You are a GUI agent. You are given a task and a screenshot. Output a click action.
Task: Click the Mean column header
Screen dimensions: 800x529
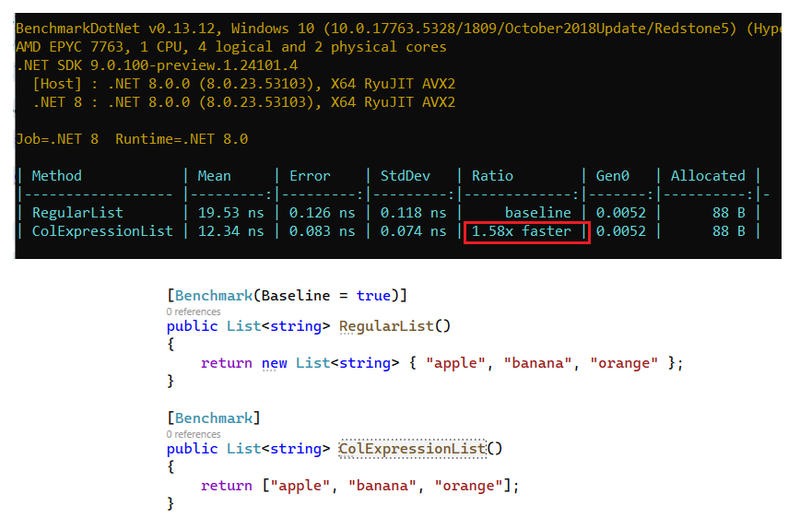pos(214,176)
